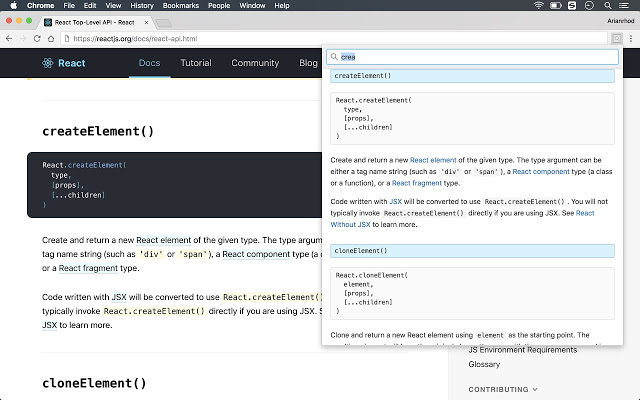Open the Window menu
640x400 pixels.
tap(252, 5)
